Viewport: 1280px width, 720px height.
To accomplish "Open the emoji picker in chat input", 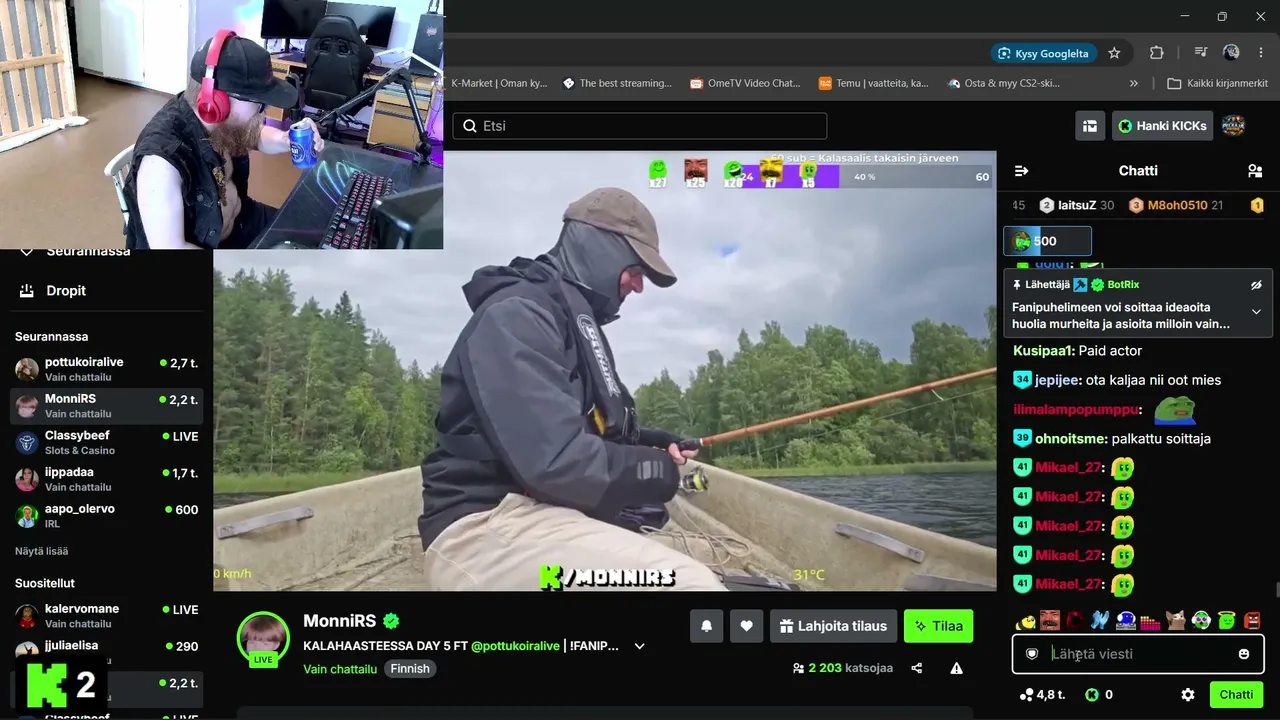I will point(1244,654).
